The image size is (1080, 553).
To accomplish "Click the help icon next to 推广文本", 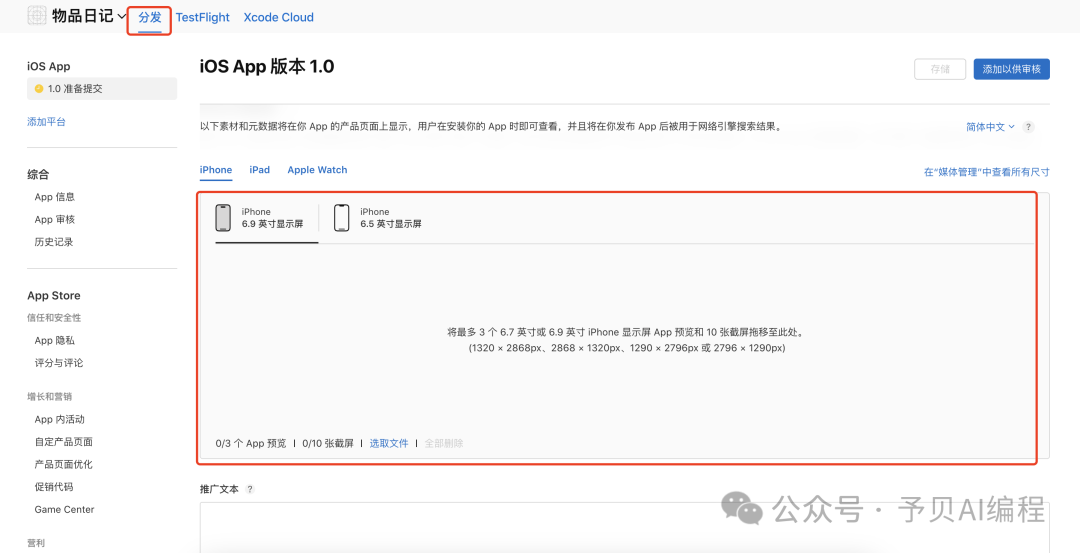I will (x=250, y=489).
